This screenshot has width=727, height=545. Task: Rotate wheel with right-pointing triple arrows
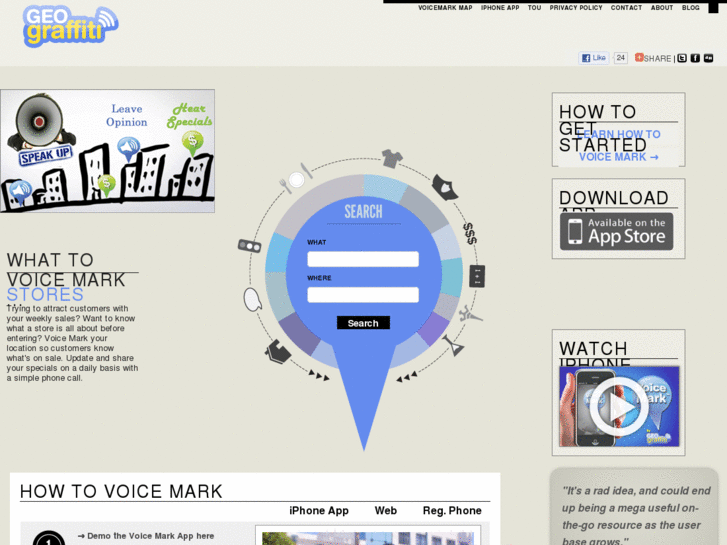pos(319,375)
